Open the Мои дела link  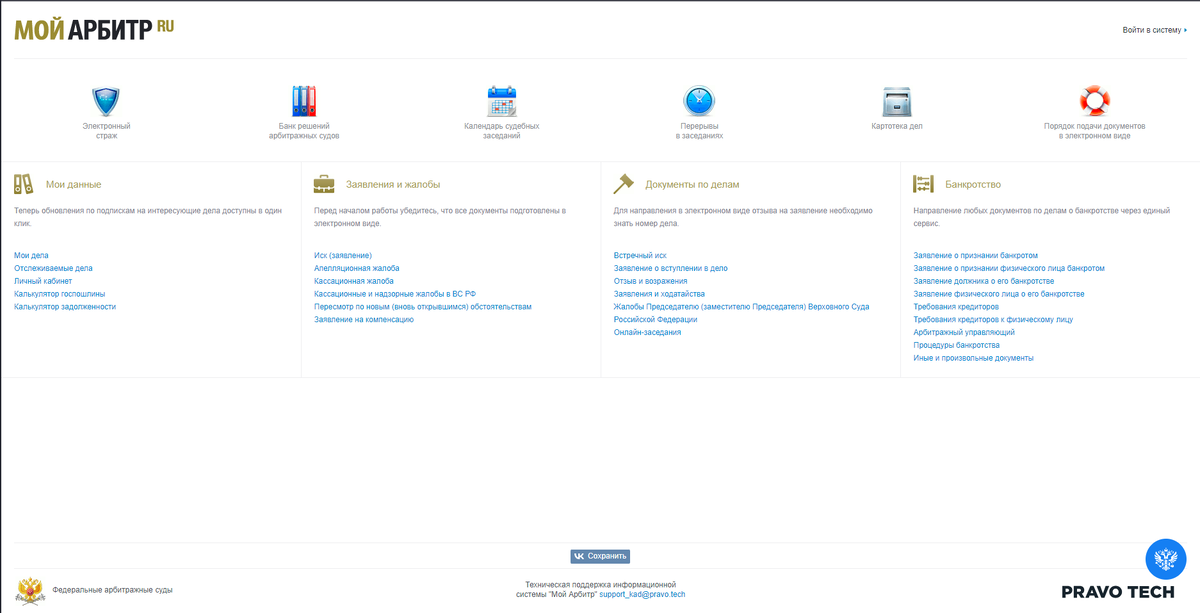31,256
